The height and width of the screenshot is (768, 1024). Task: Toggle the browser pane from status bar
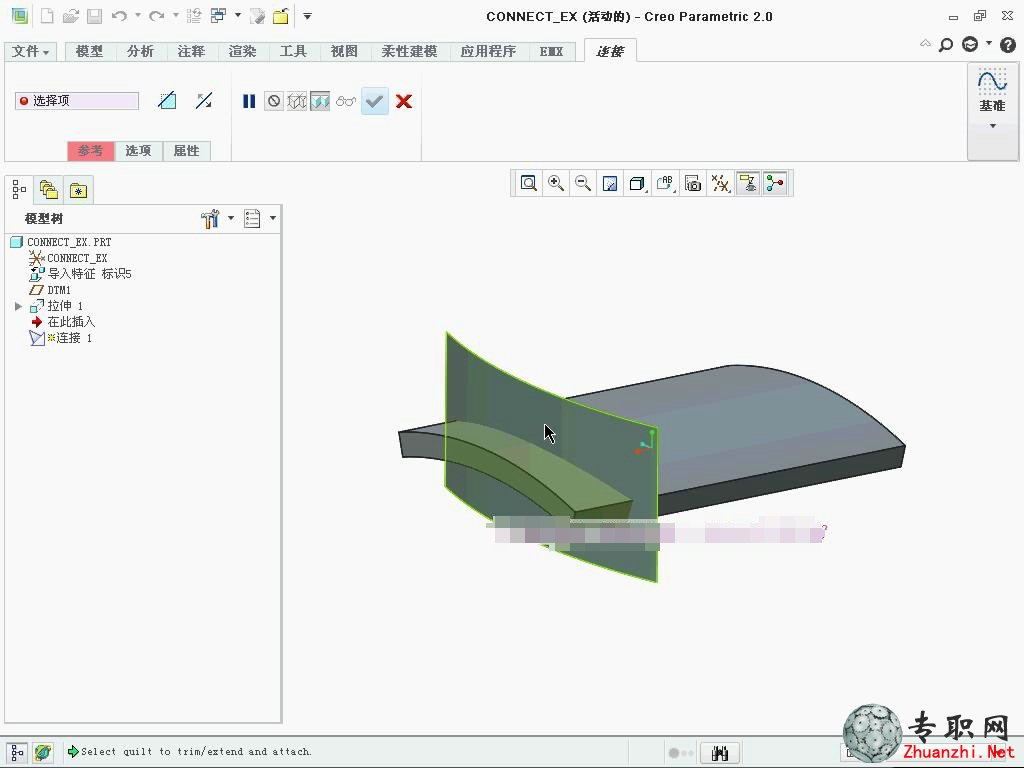pyautogui.click(x=43, y=752)
